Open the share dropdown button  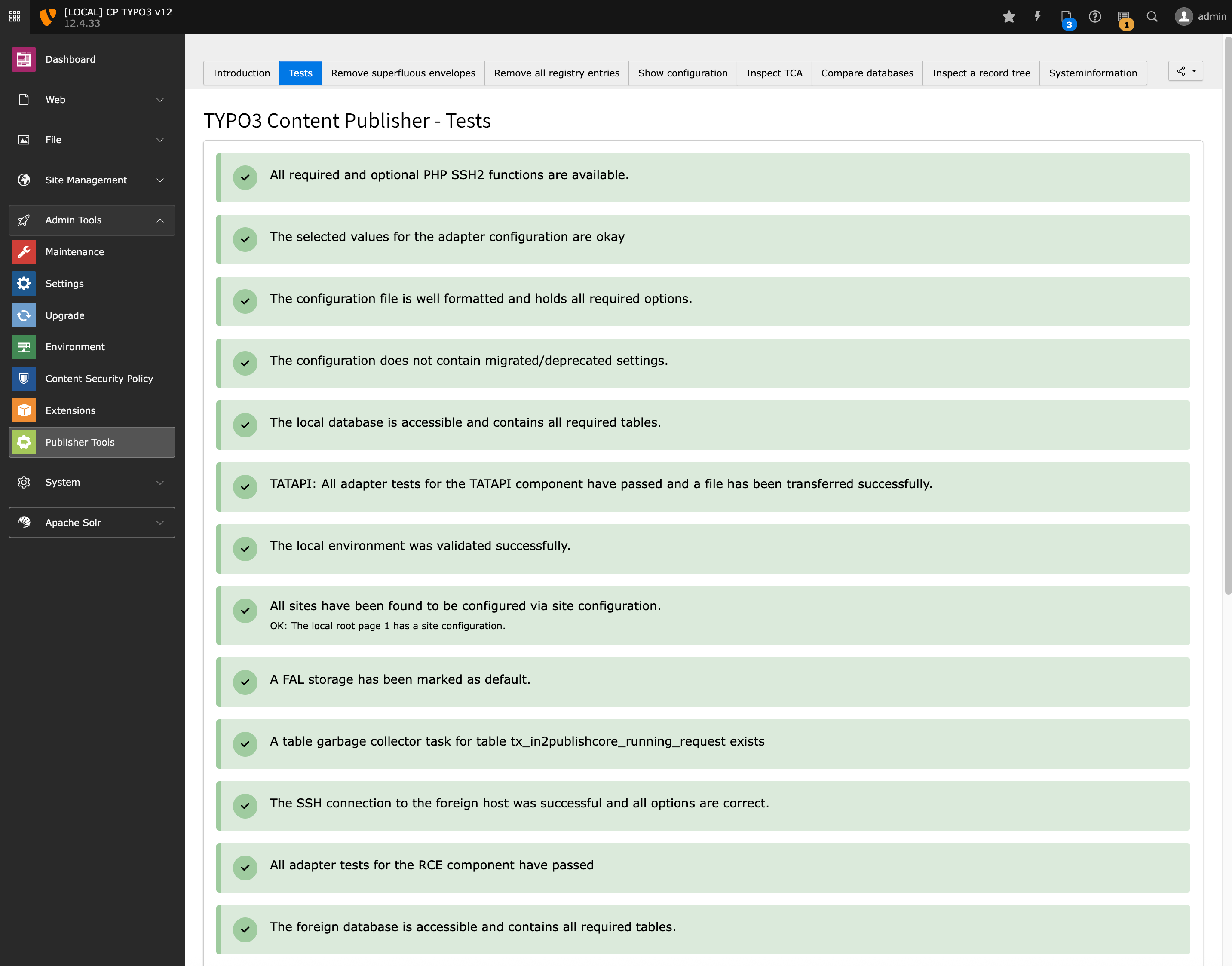click(1186, 71)
